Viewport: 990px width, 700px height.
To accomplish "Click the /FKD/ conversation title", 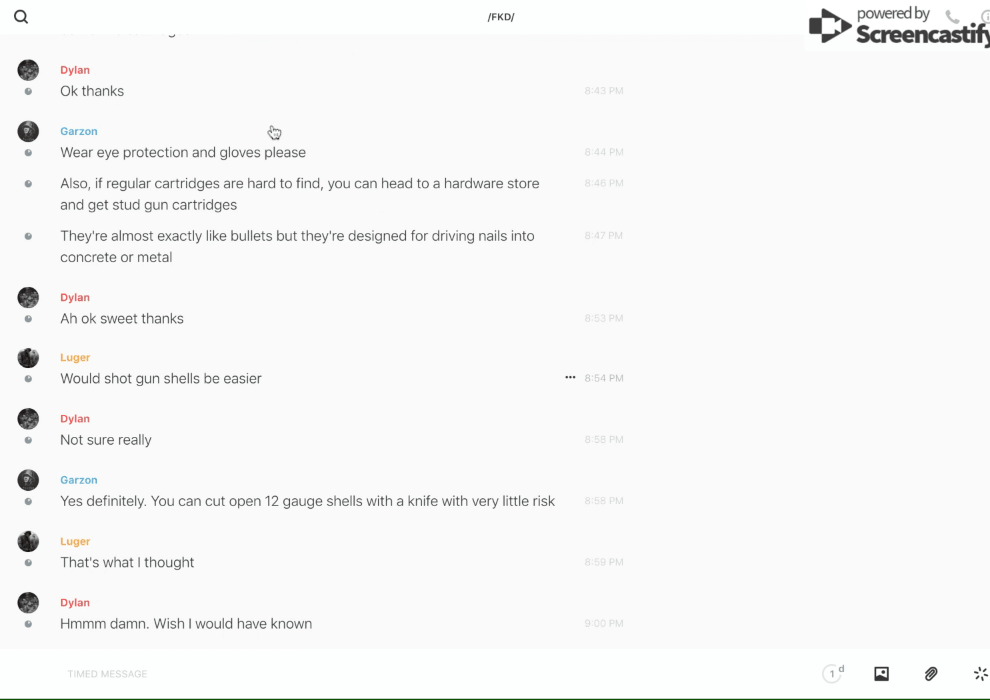I will [x=501, y=17].
